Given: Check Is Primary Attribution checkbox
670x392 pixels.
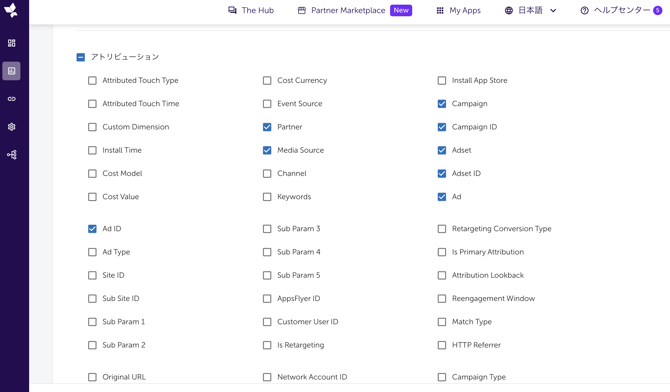Looking at the screenshot, I should coord(442,252).
